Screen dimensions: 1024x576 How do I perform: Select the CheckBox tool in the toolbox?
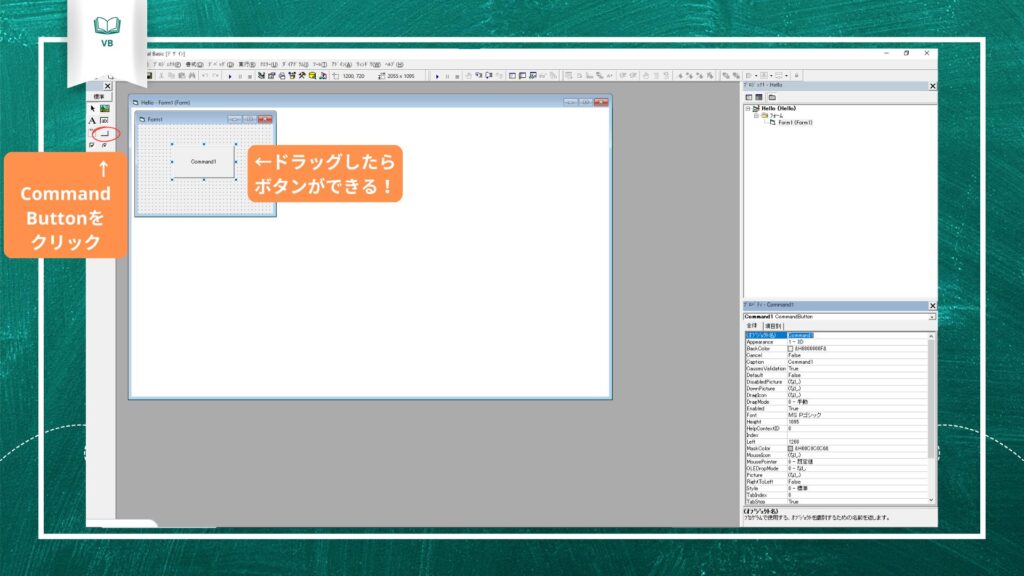pos(92,145)
